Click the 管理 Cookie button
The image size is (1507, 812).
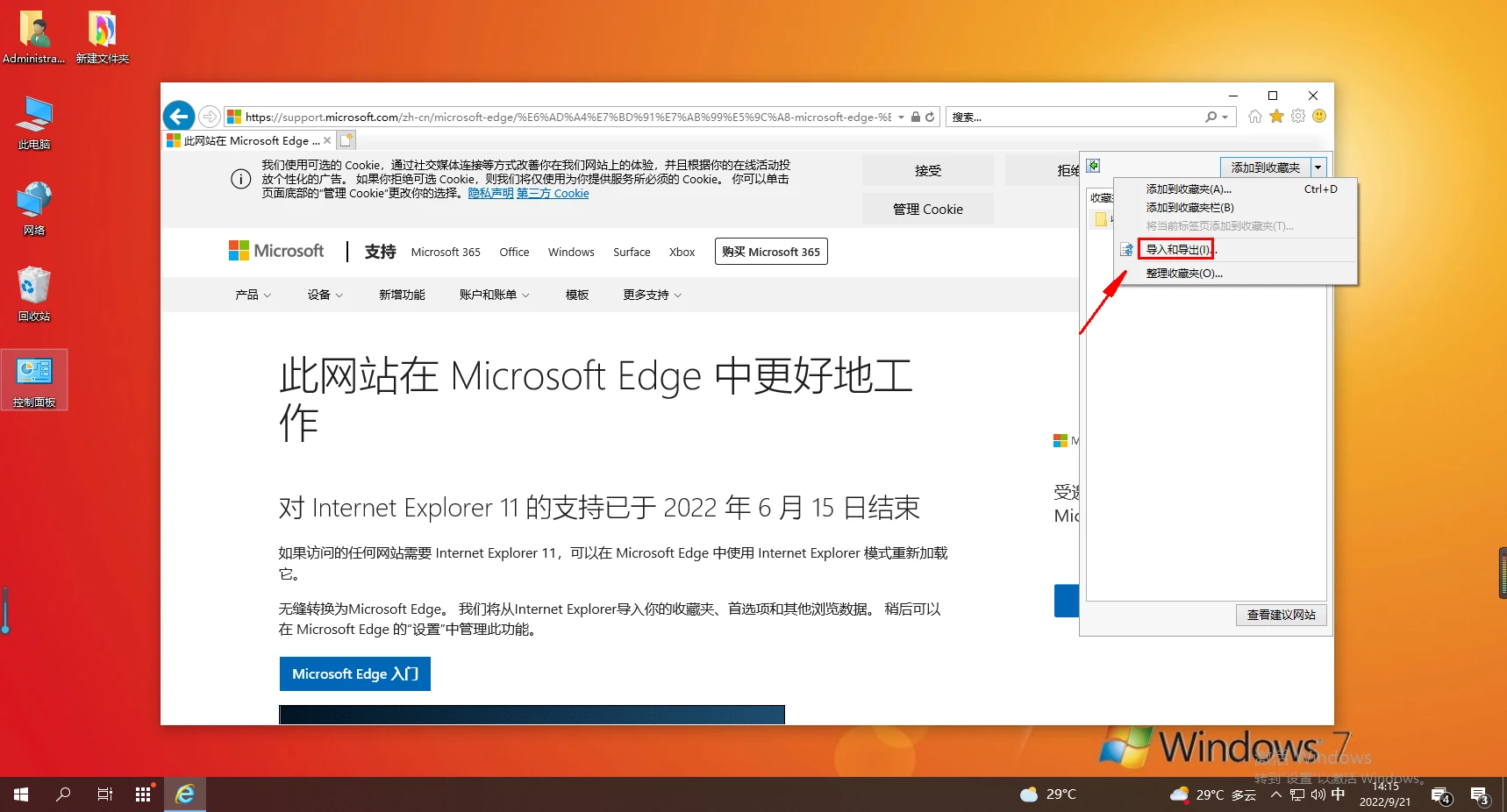(x=927, y=209)
